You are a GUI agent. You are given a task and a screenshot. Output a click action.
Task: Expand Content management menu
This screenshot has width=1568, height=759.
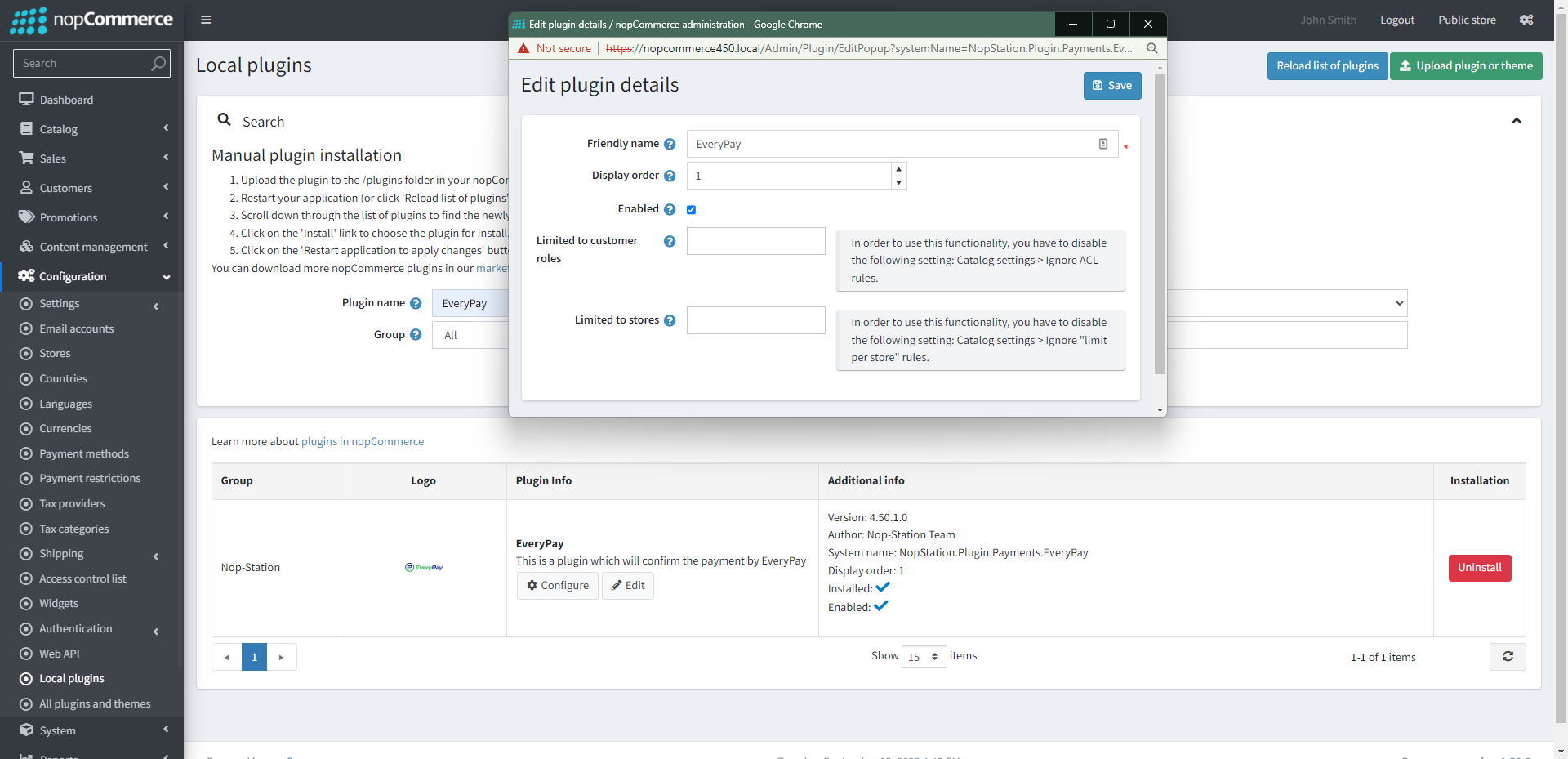click(x=91, y=247)
